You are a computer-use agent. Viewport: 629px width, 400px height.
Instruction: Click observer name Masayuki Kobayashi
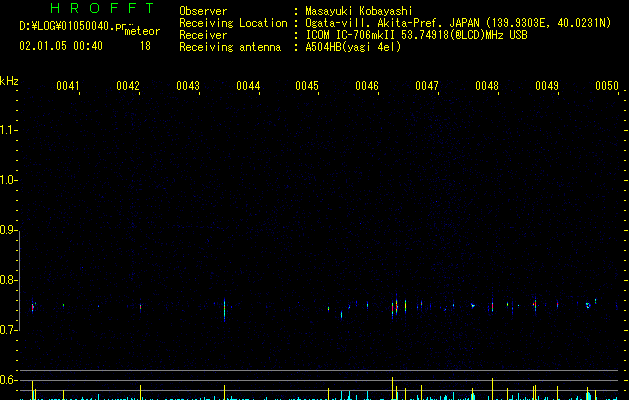point(359,11)
